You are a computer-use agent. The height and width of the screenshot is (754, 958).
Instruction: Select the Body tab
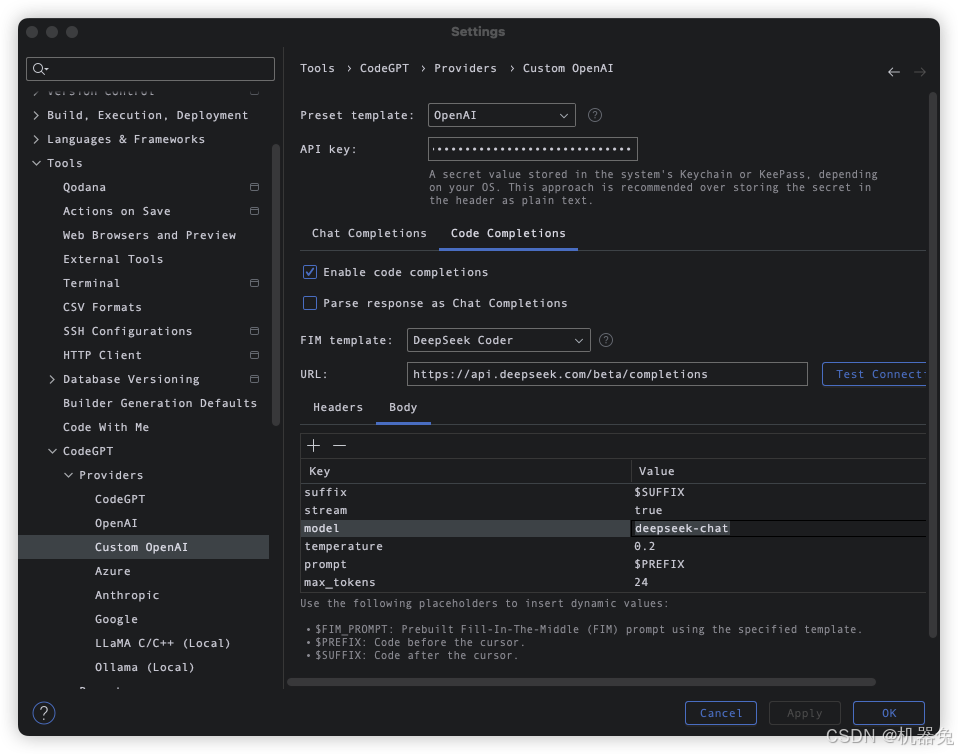coord(403,407)
